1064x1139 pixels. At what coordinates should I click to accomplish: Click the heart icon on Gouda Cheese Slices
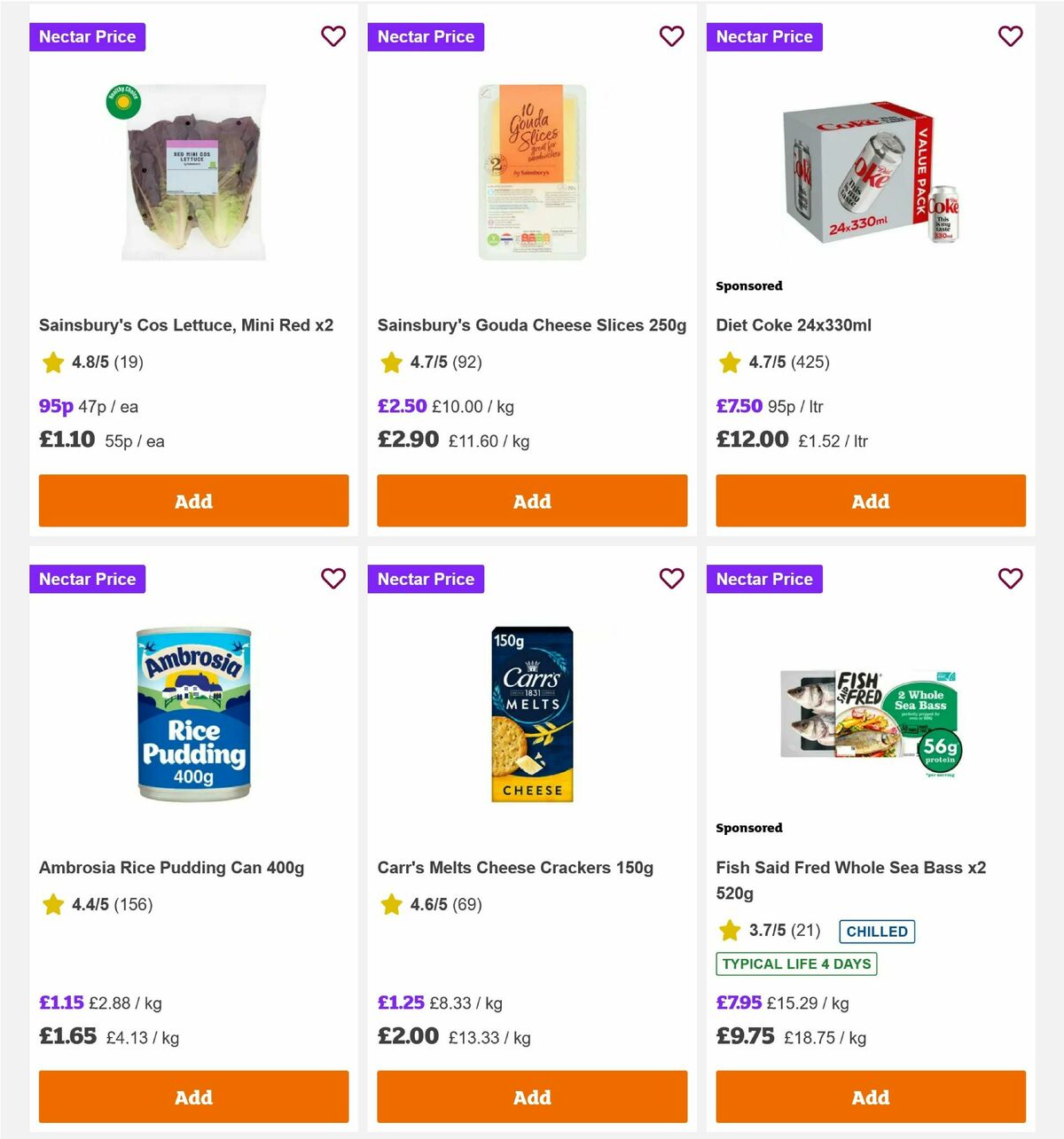click(672, 36)
